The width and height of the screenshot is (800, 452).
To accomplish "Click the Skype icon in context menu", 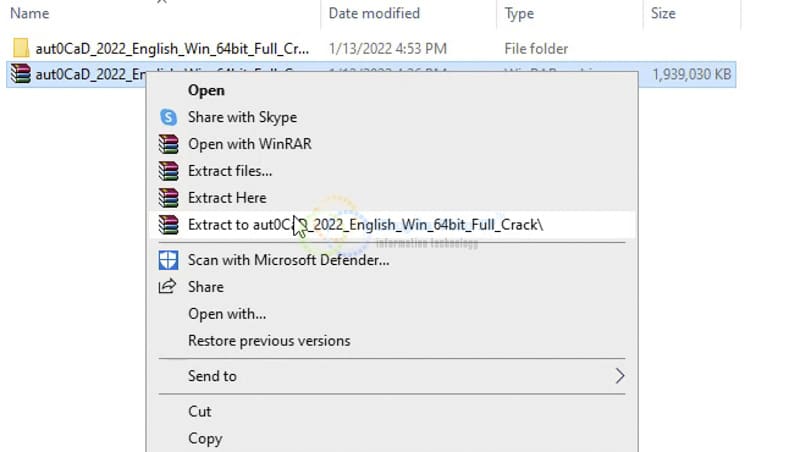I will pos(168,117).
